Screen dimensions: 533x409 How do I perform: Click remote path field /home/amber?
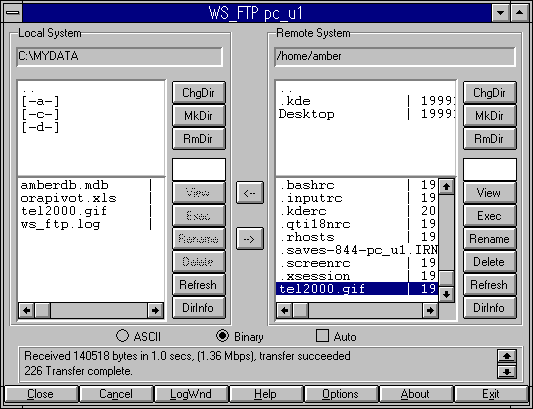coord(395,56)
